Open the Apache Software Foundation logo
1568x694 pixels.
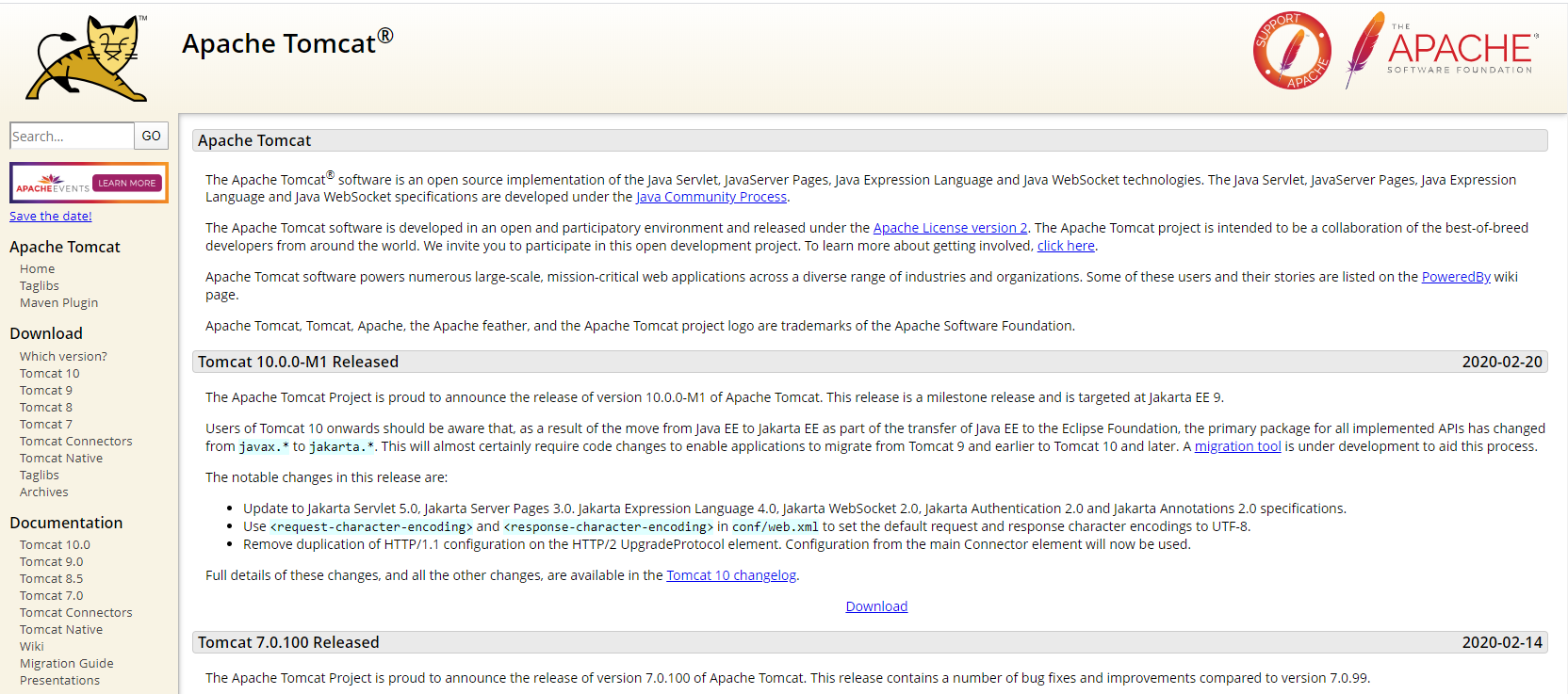click(x=1442, y=50)
